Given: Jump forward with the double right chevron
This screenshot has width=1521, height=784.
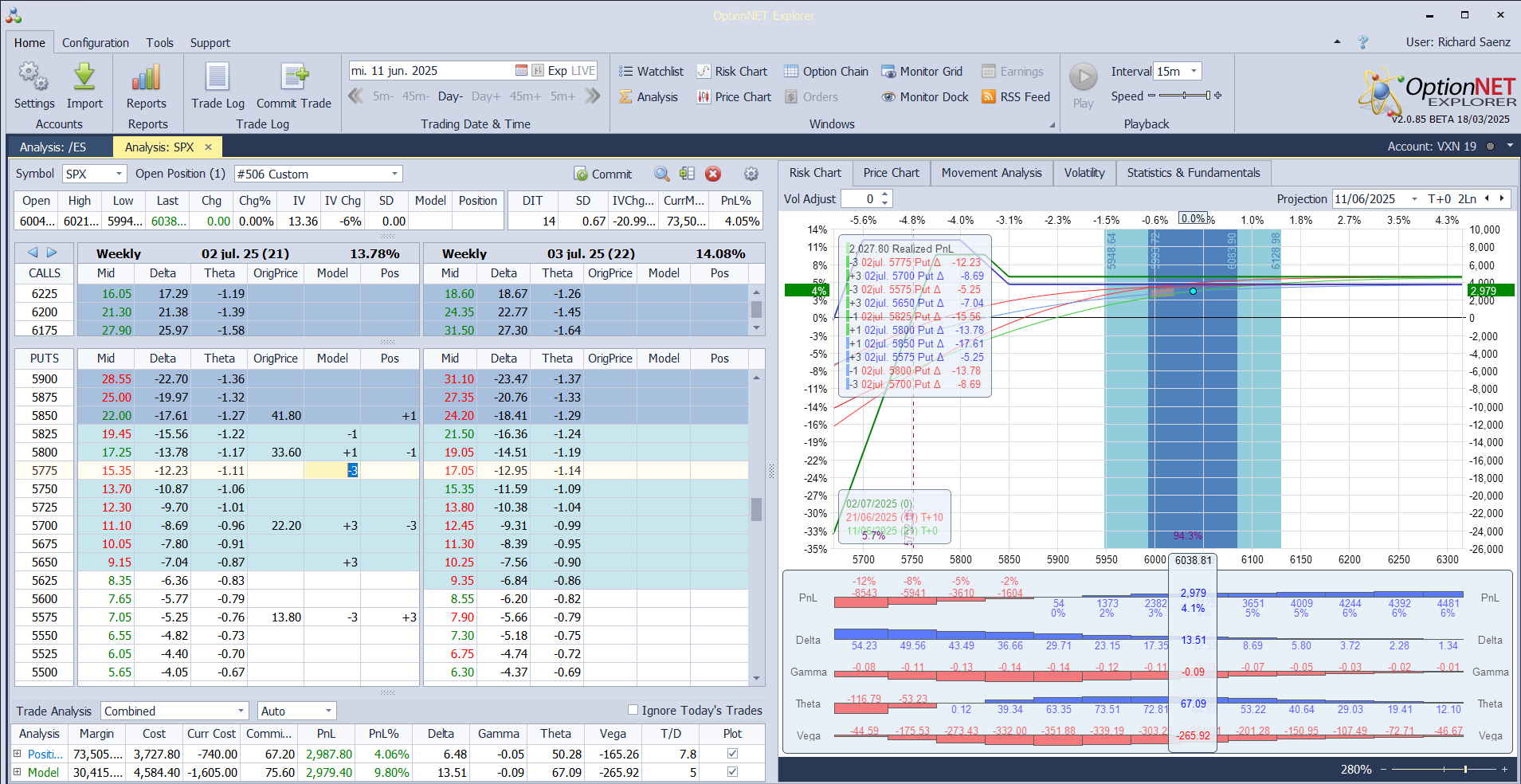Looking at the screenshot, I should [592, 96].
